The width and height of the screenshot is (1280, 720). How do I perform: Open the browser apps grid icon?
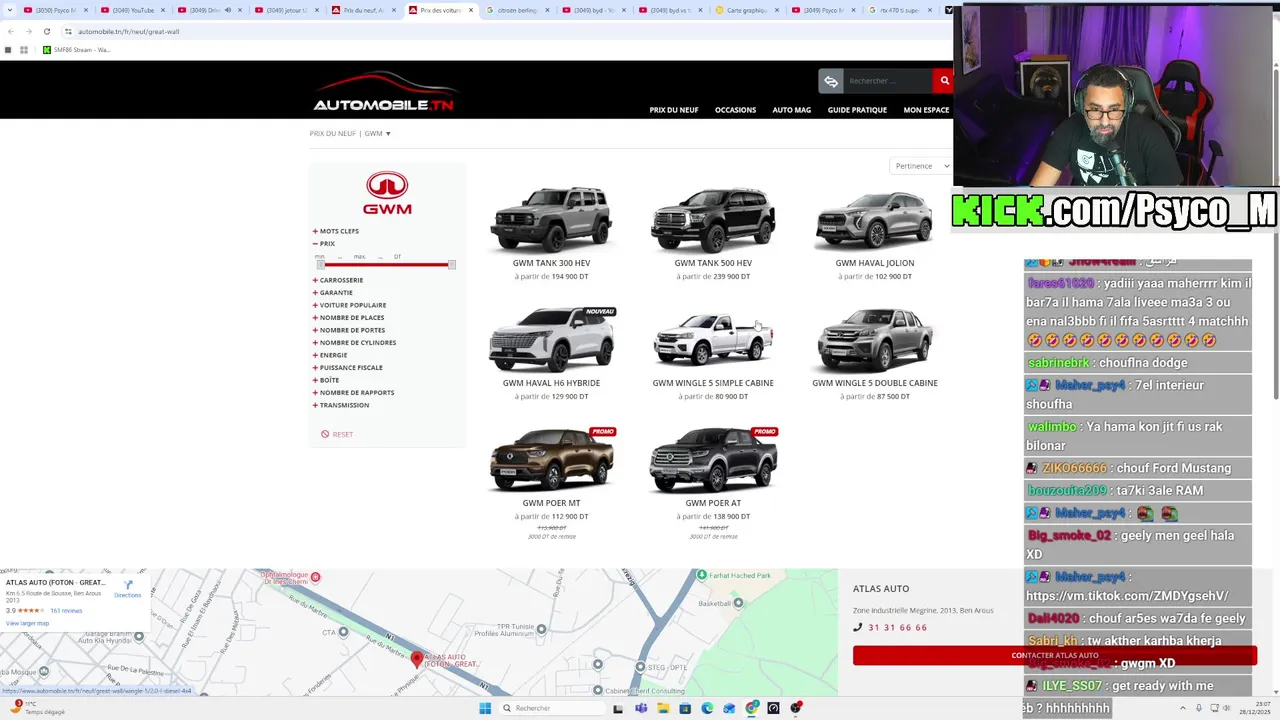pos(24,50)
